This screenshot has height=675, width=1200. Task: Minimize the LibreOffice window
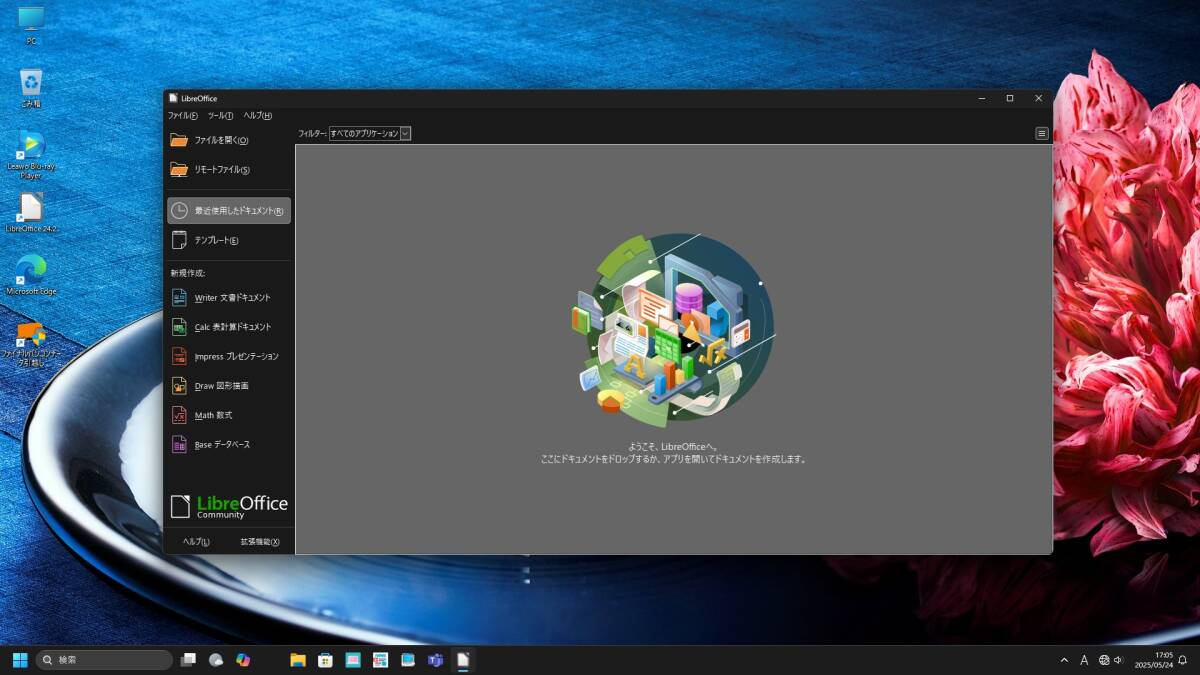(981, 98)
